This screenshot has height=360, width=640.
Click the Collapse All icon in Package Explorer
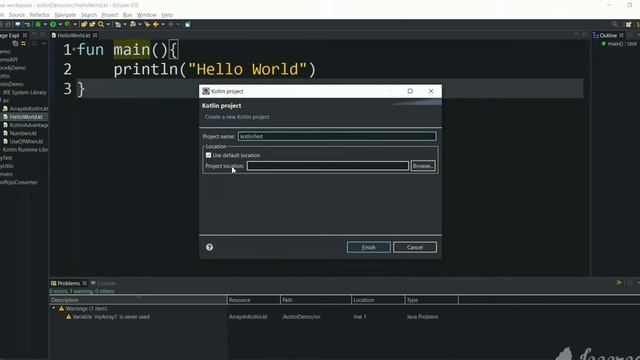[x=16, y=43]
